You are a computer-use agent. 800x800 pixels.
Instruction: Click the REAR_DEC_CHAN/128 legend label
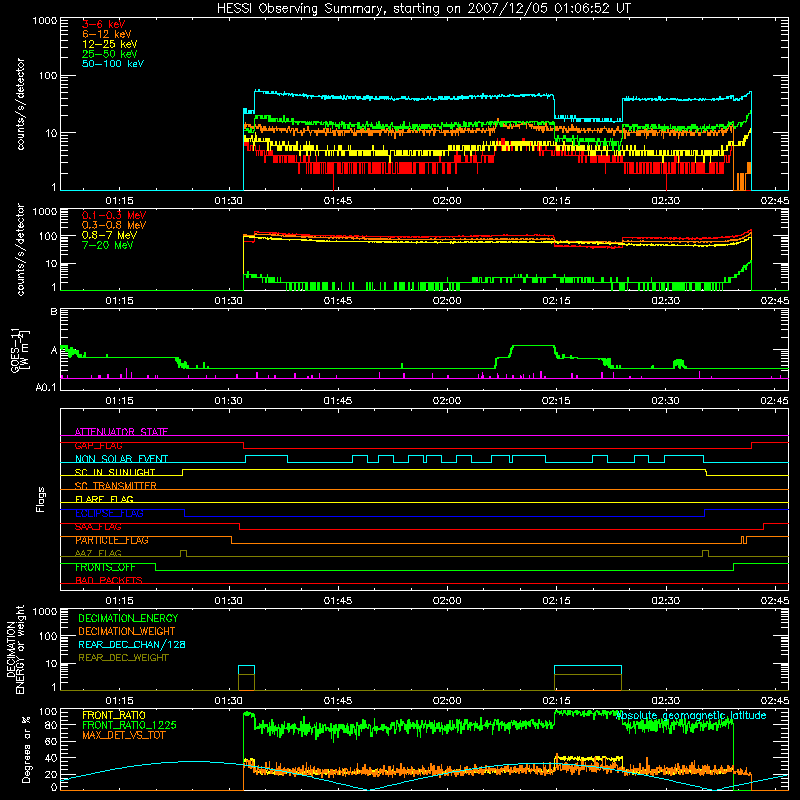click(x=132, y=644)
